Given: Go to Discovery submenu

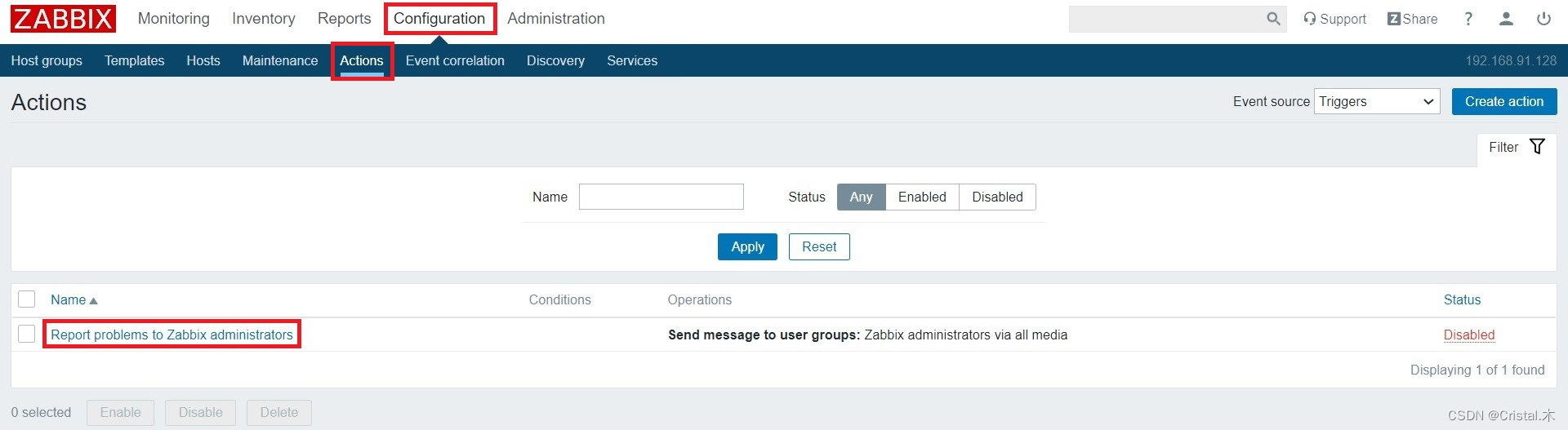Looking at the screenshot, I should tap(555, 61).
